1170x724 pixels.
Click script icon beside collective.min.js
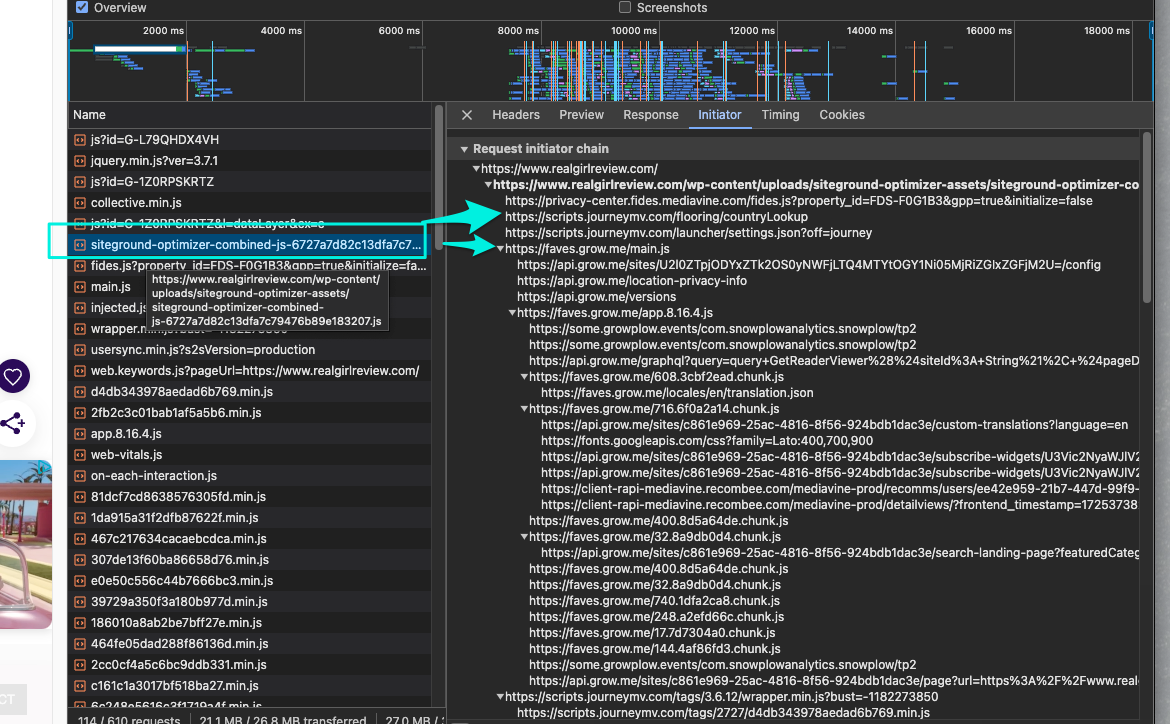[x=80, y=203]
